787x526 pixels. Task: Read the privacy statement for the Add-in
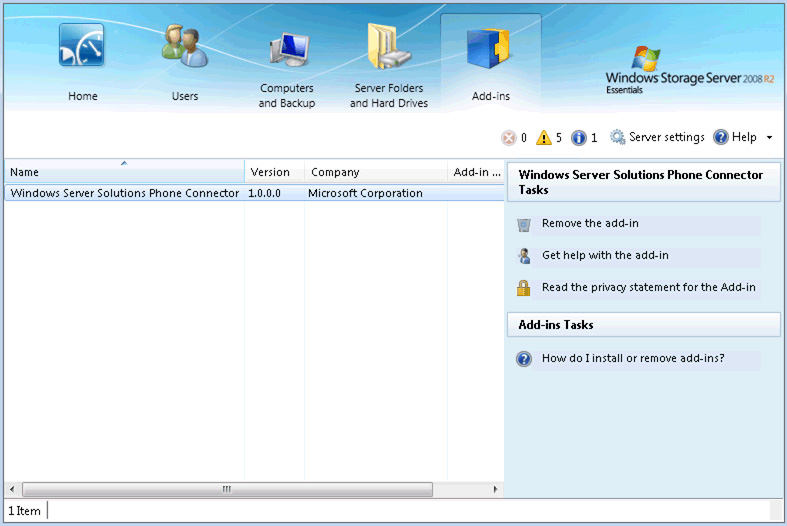click(648, 288)
